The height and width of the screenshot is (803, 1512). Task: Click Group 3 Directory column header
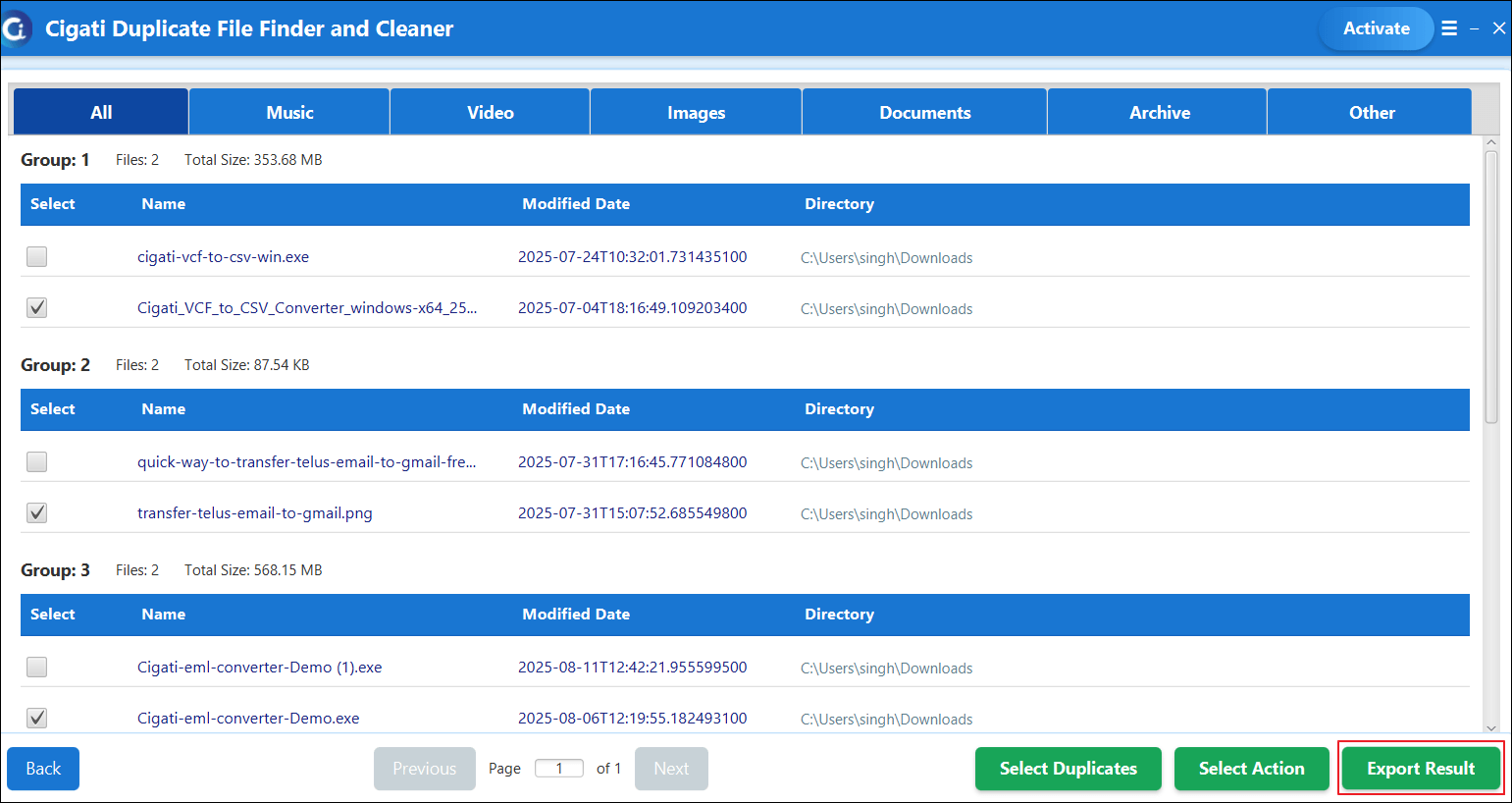click(x=839, y=614)
